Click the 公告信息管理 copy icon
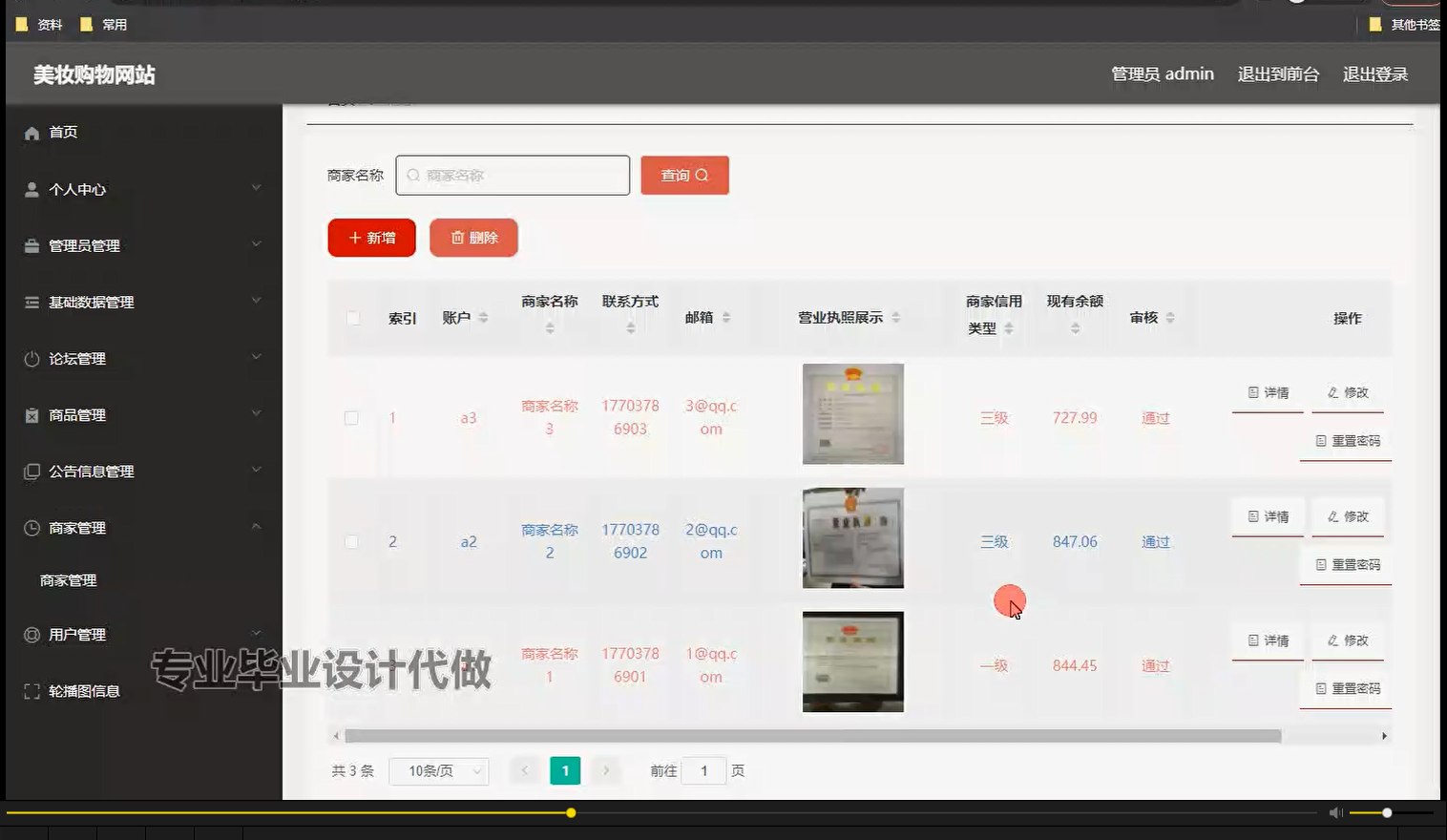The image size is (1447, 840). 31,472
